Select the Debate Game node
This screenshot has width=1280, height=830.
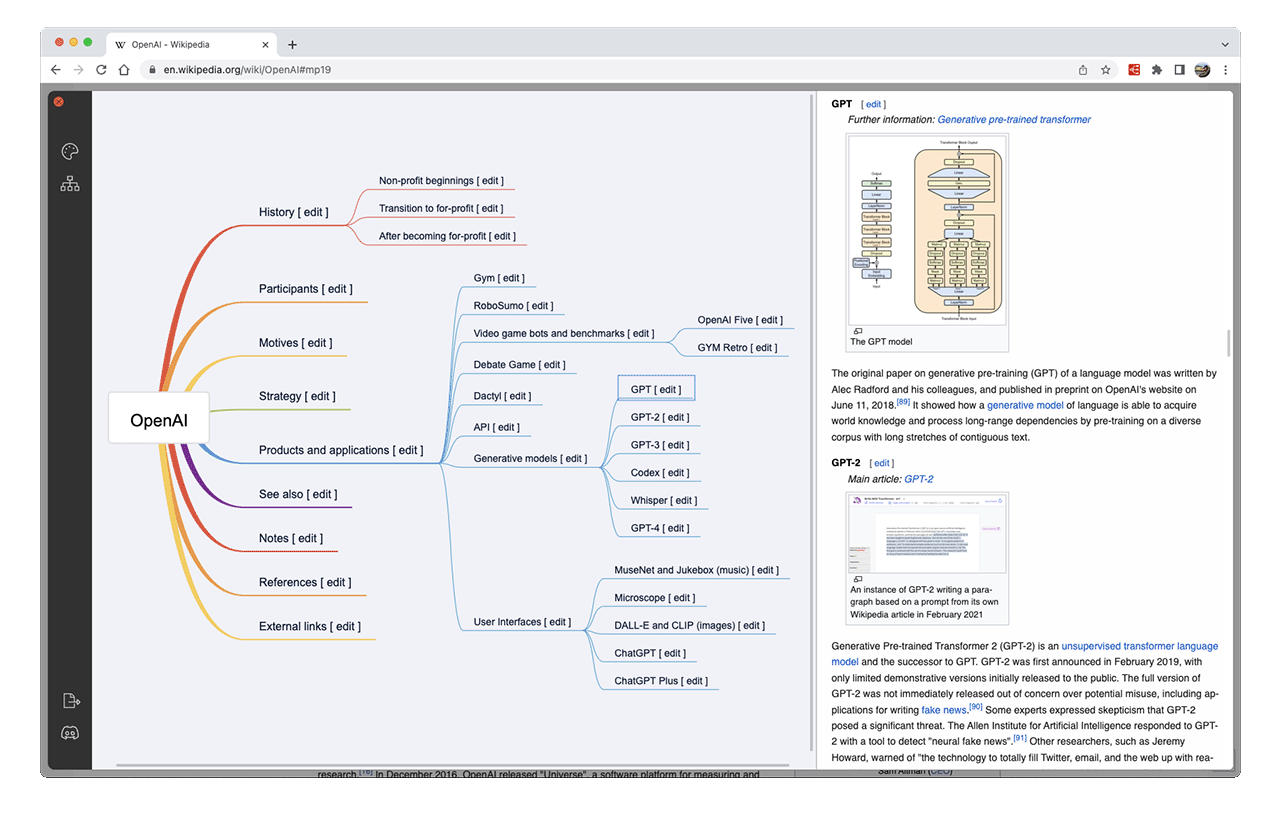[x=520, y=365]
